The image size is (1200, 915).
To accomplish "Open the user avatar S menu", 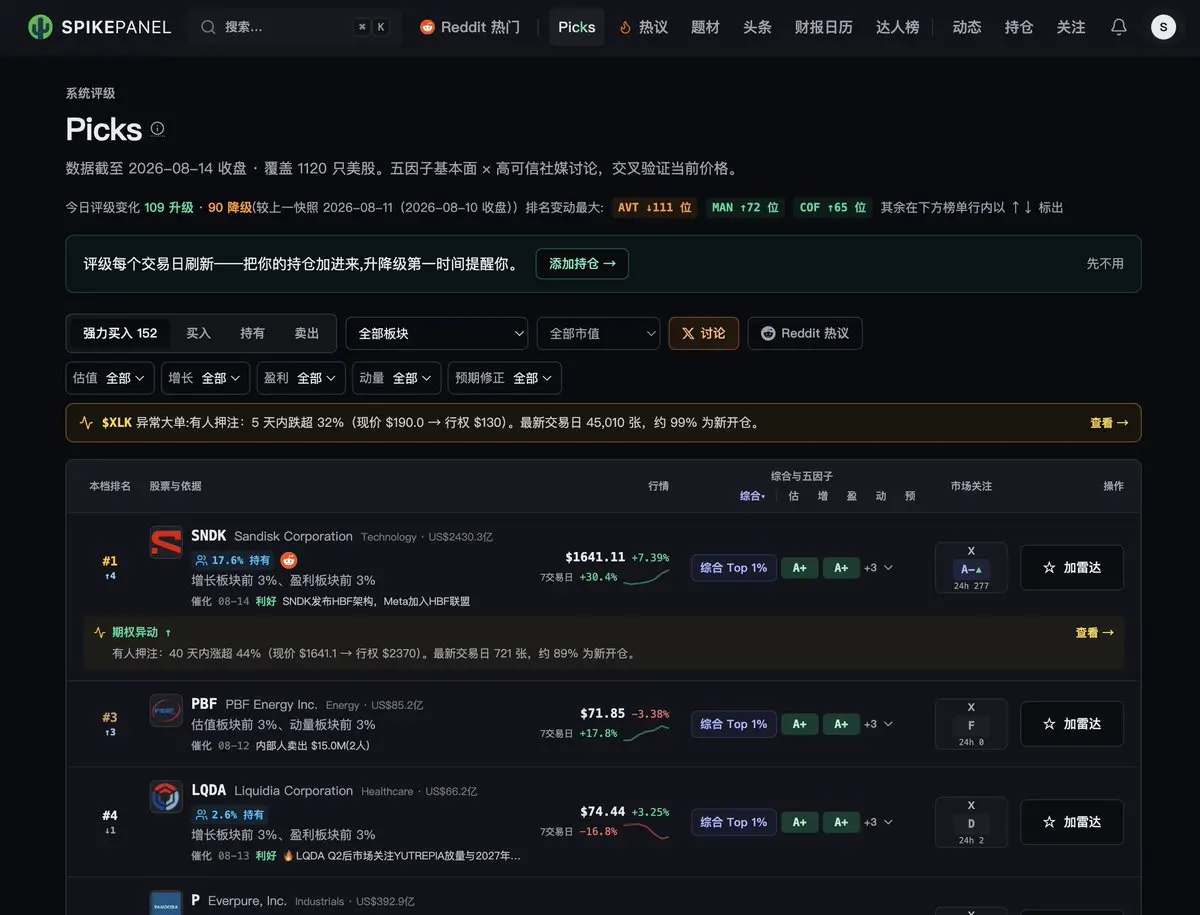I will [x=1163, y=27].
